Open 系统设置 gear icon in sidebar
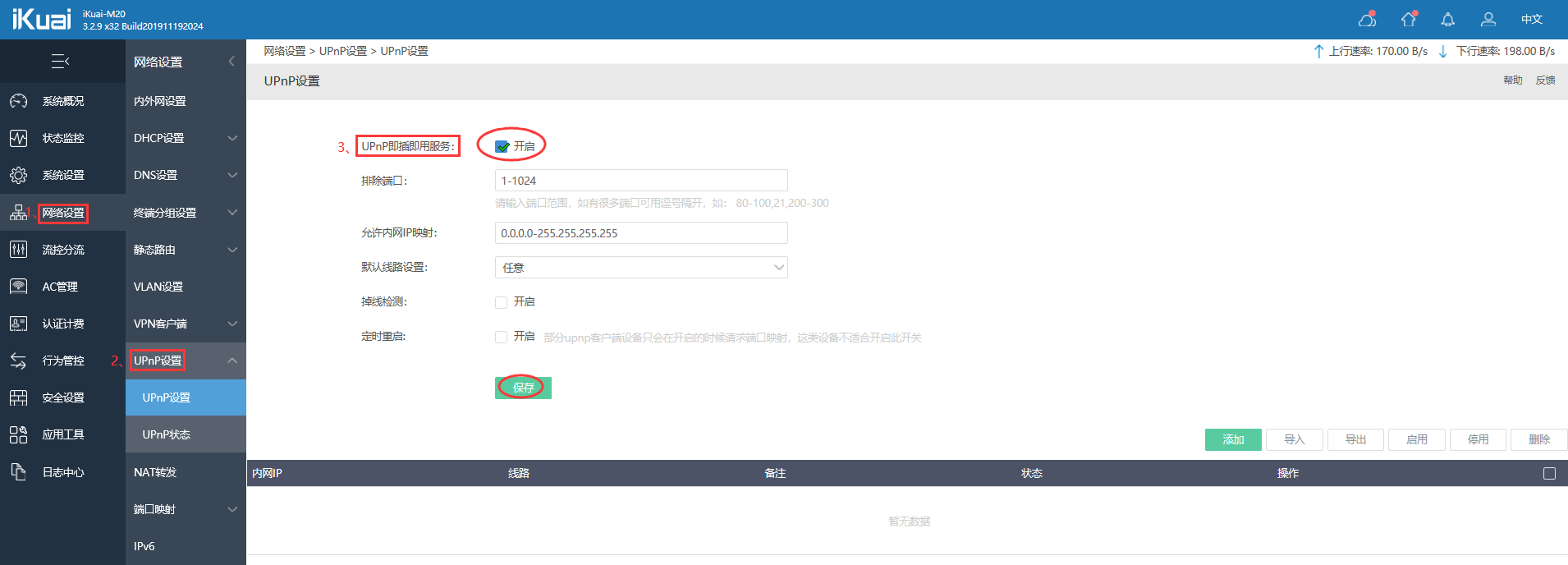Viewport: 1568px width, 565px height. [19, 175]
